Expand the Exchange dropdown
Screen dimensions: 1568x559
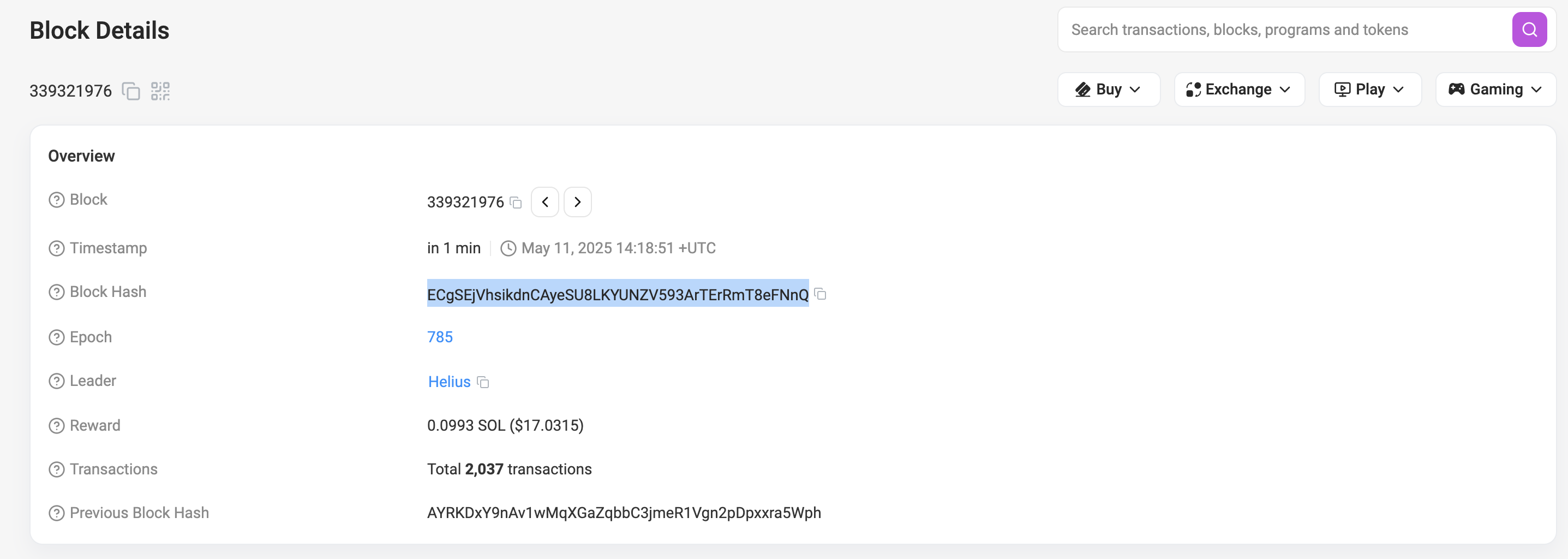(1240, 89)
